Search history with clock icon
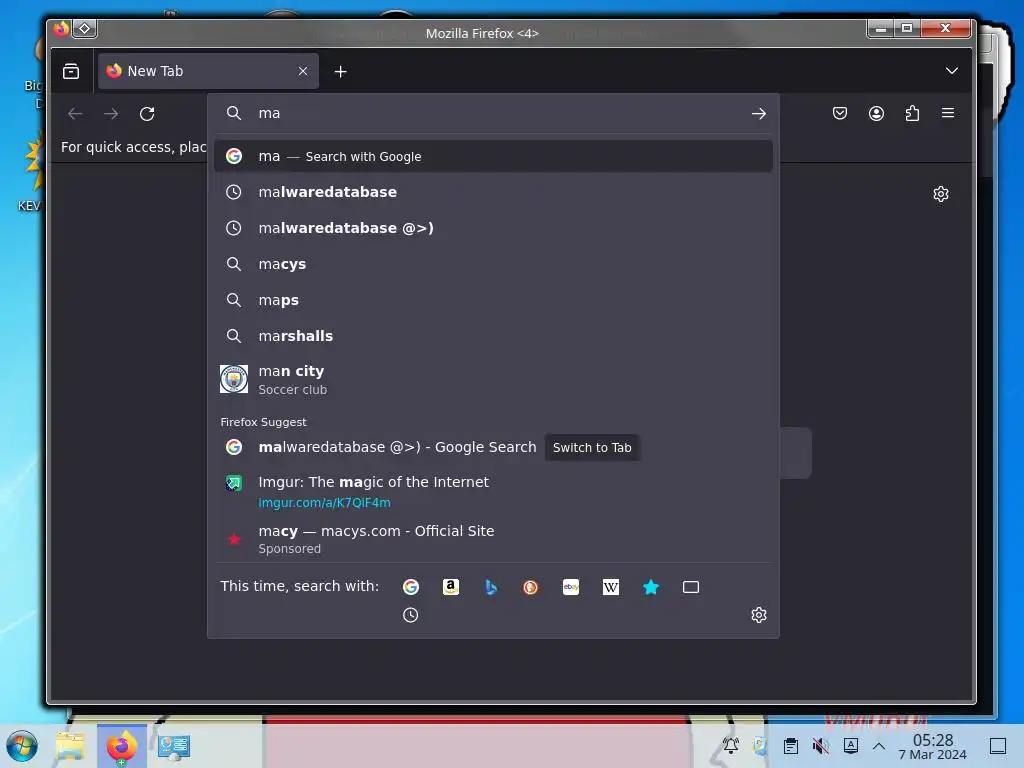Screen dimensions: 1024x768 410,615
